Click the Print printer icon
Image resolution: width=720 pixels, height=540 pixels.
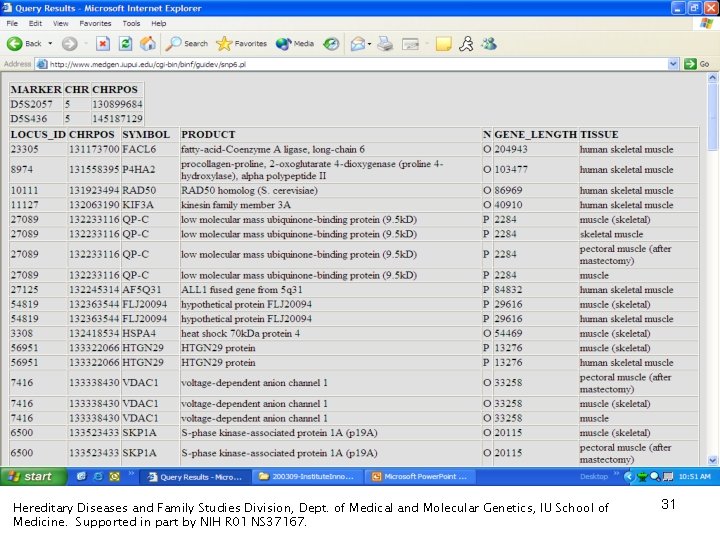(385, 44)
